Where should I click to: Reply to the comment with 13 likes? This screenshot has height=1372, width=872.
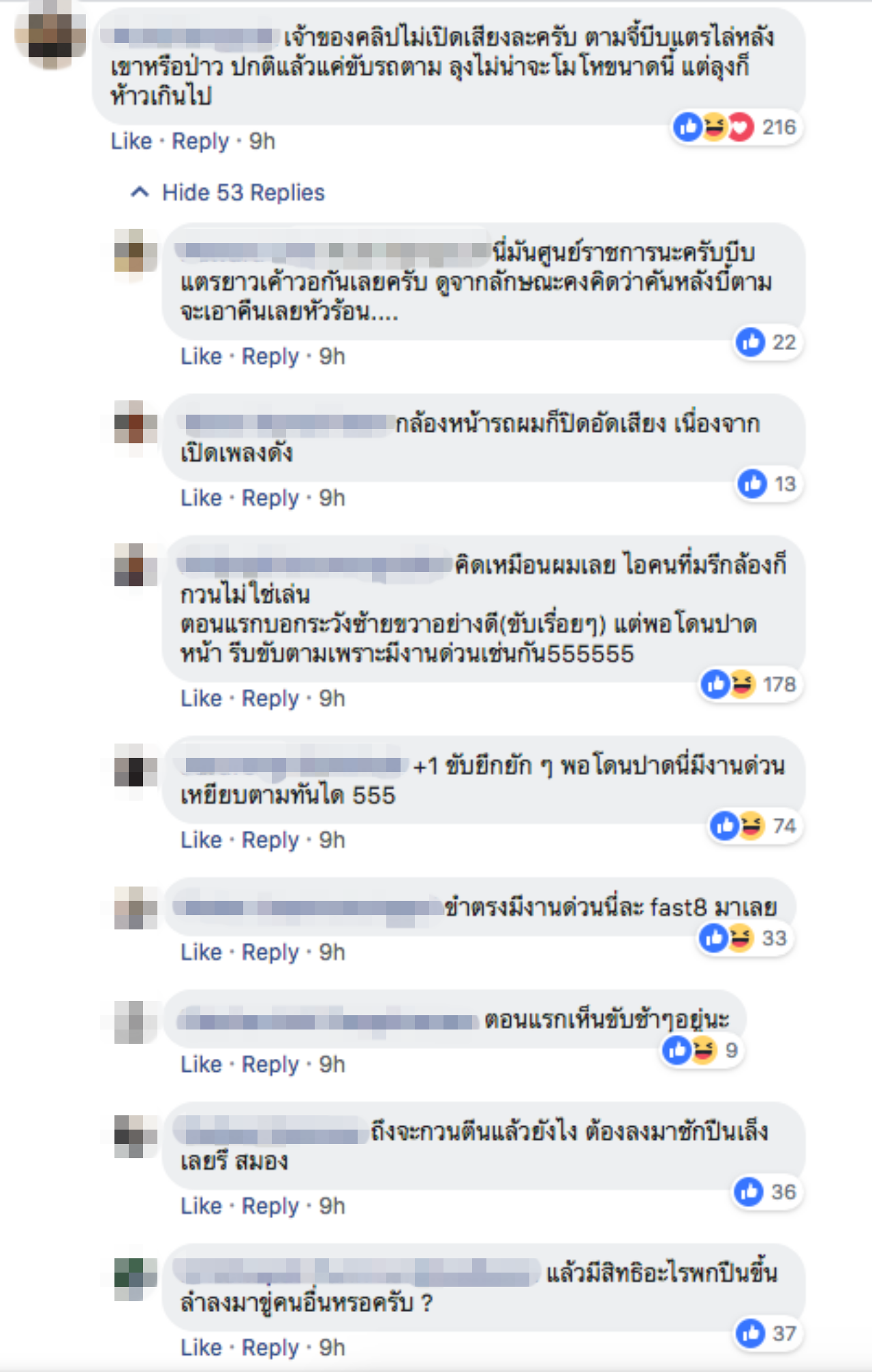pos(270,498)
